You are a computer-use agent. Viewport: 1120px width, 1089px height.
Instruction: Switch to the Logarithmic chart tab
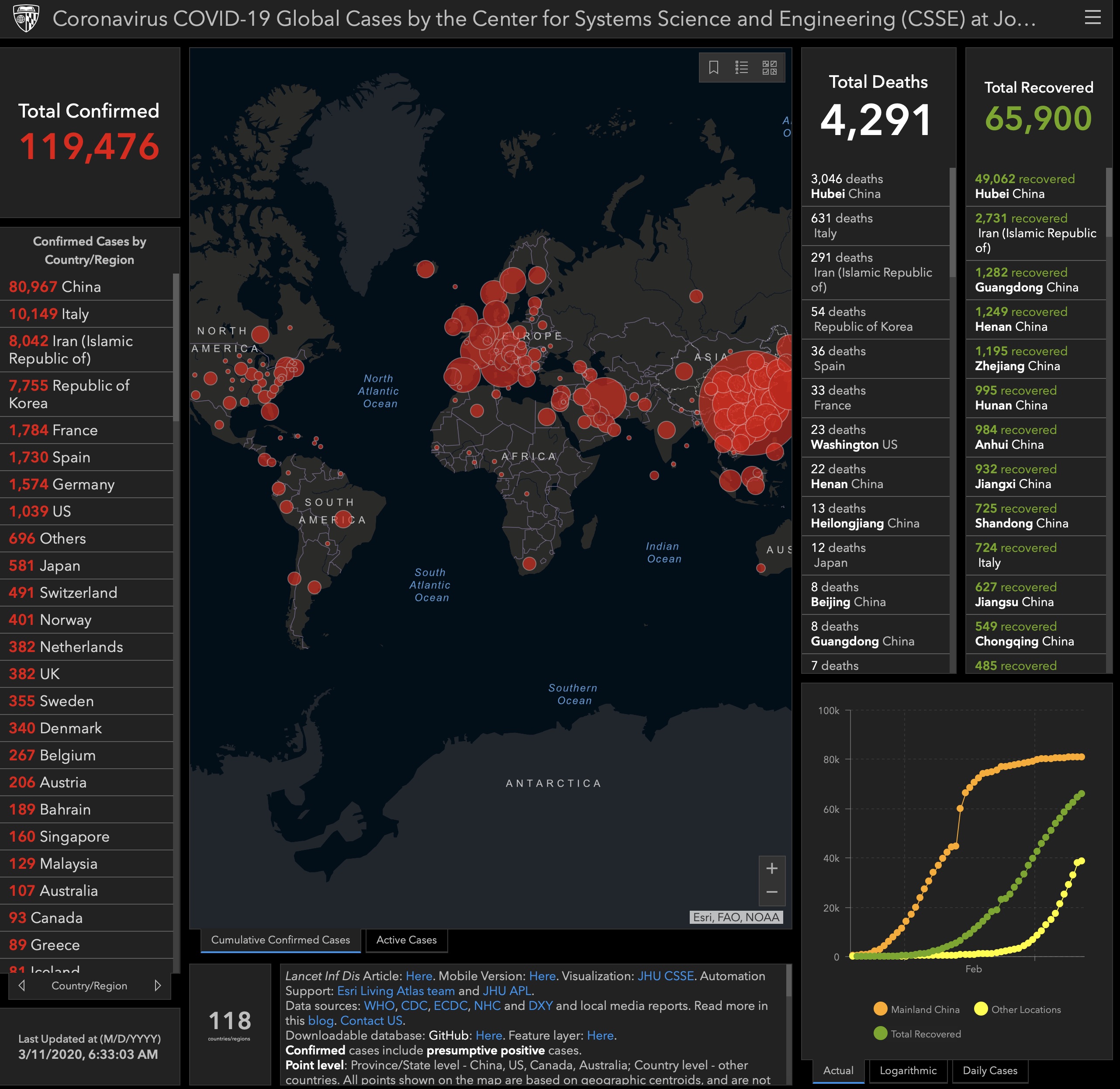coord(908,1071)
